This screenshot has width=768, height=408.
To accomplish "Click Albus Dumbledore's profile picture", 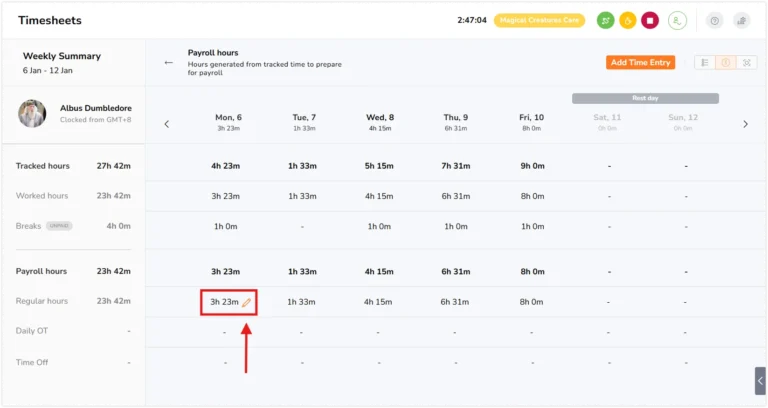I will tap(32, 113).
